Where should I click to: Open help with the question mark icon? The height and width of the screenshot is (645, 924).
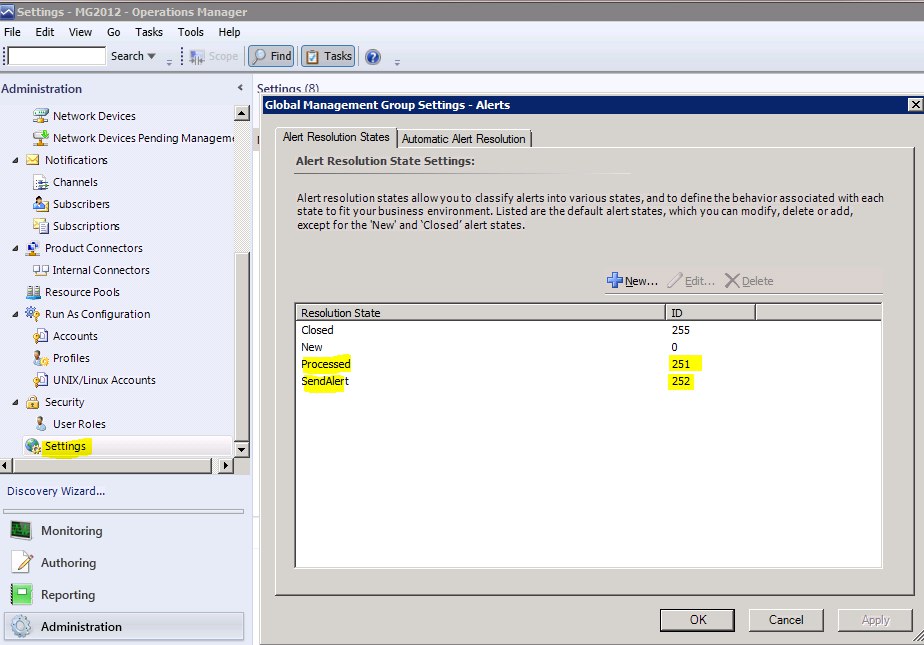point(373,57)
